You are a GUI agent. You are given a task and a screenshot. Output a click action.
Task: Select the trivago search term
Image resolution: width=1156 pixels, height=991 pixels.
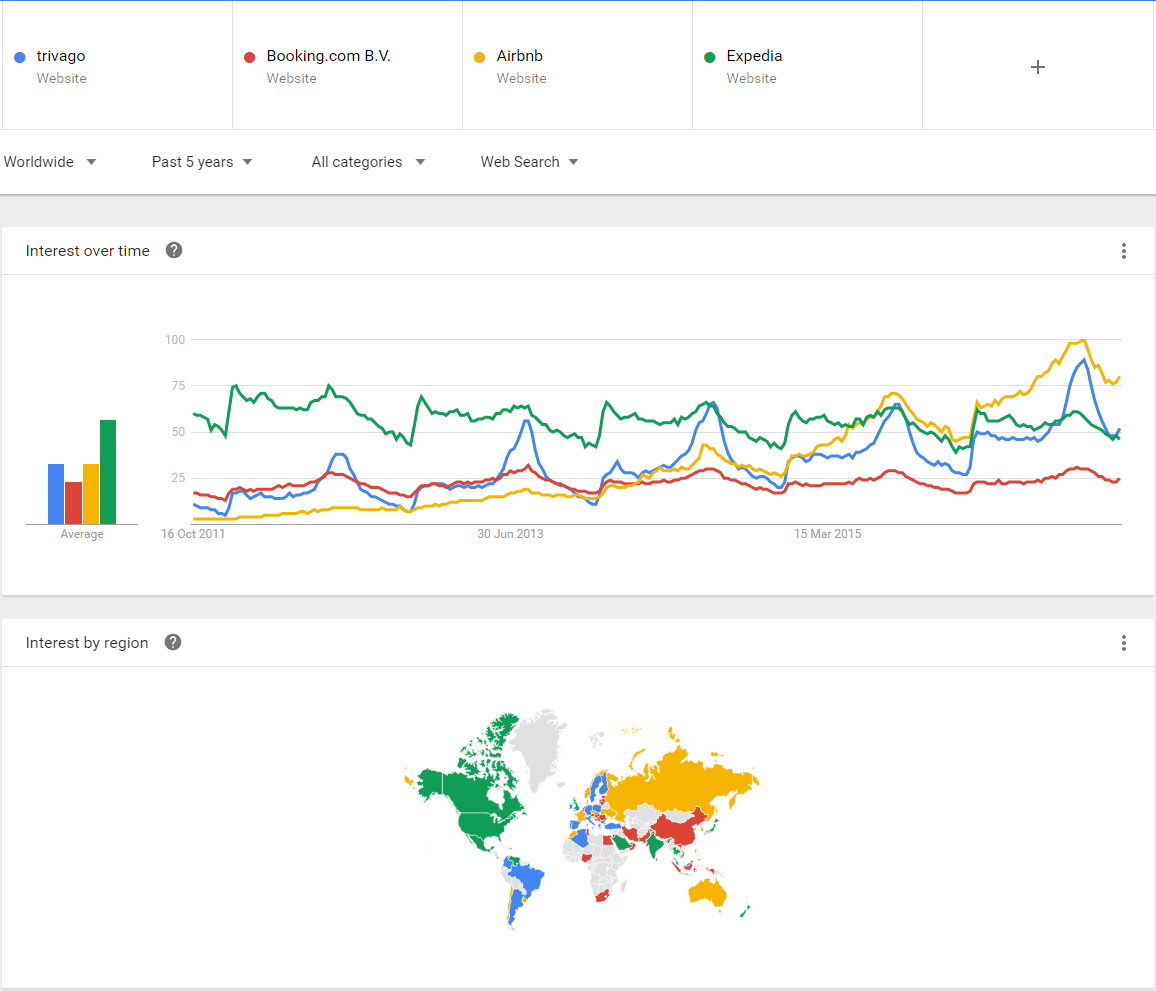click(x=61, y=56)
